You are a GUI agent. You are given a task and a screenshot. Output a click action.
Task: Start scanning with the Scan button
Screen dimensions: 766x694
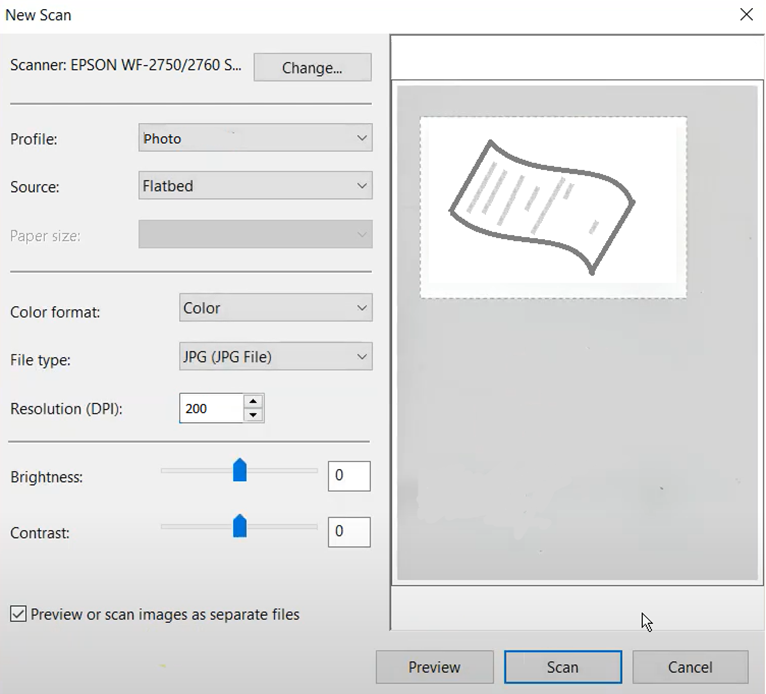click(x=563, y=667)
